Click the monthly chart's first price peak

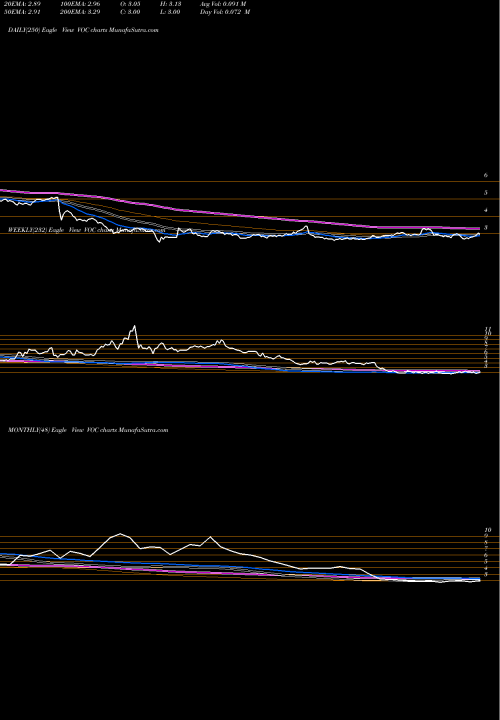120,534
